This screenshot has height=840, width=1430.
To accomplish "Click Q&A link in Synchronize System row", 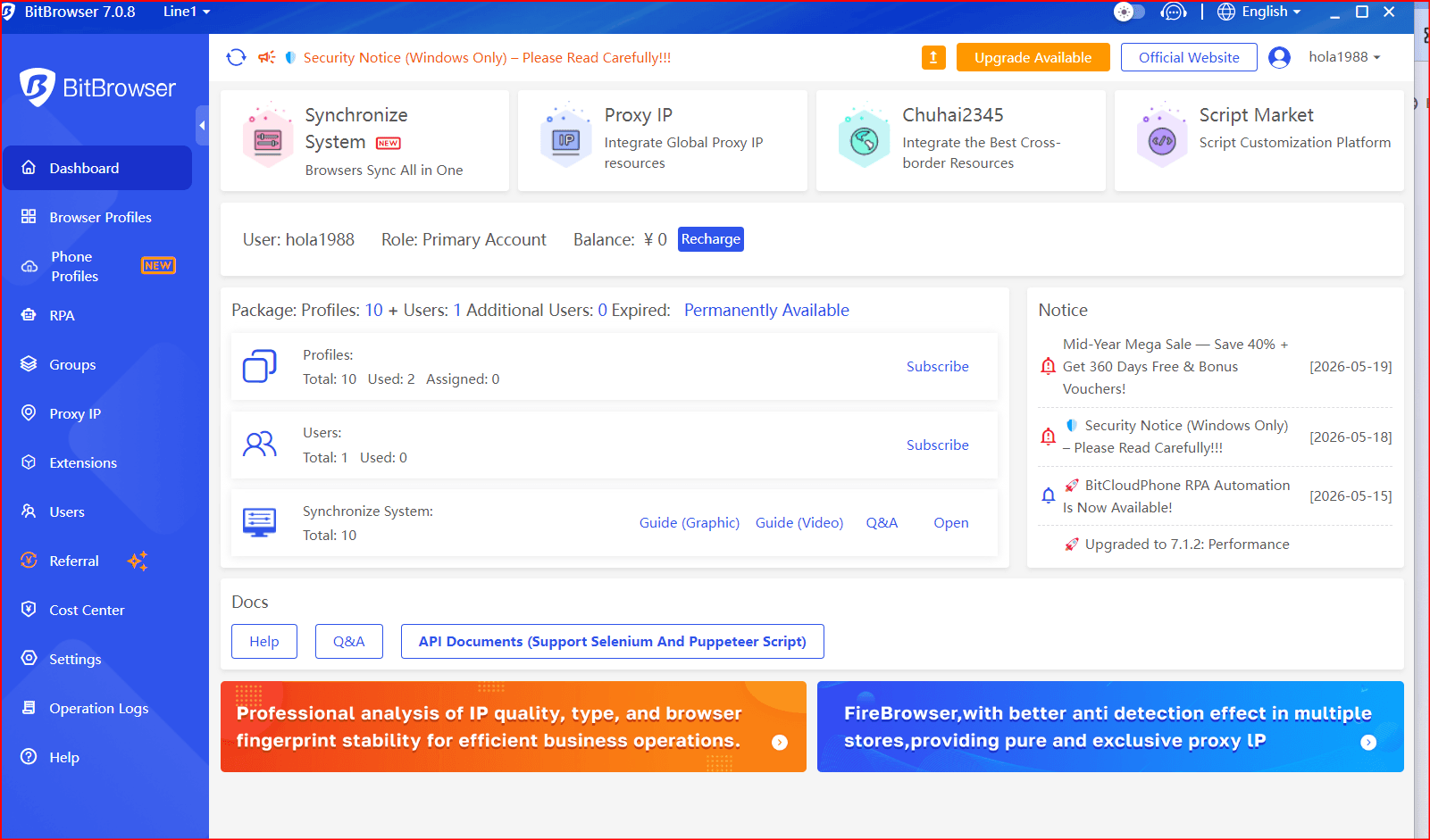I will (x=882, y=523).
